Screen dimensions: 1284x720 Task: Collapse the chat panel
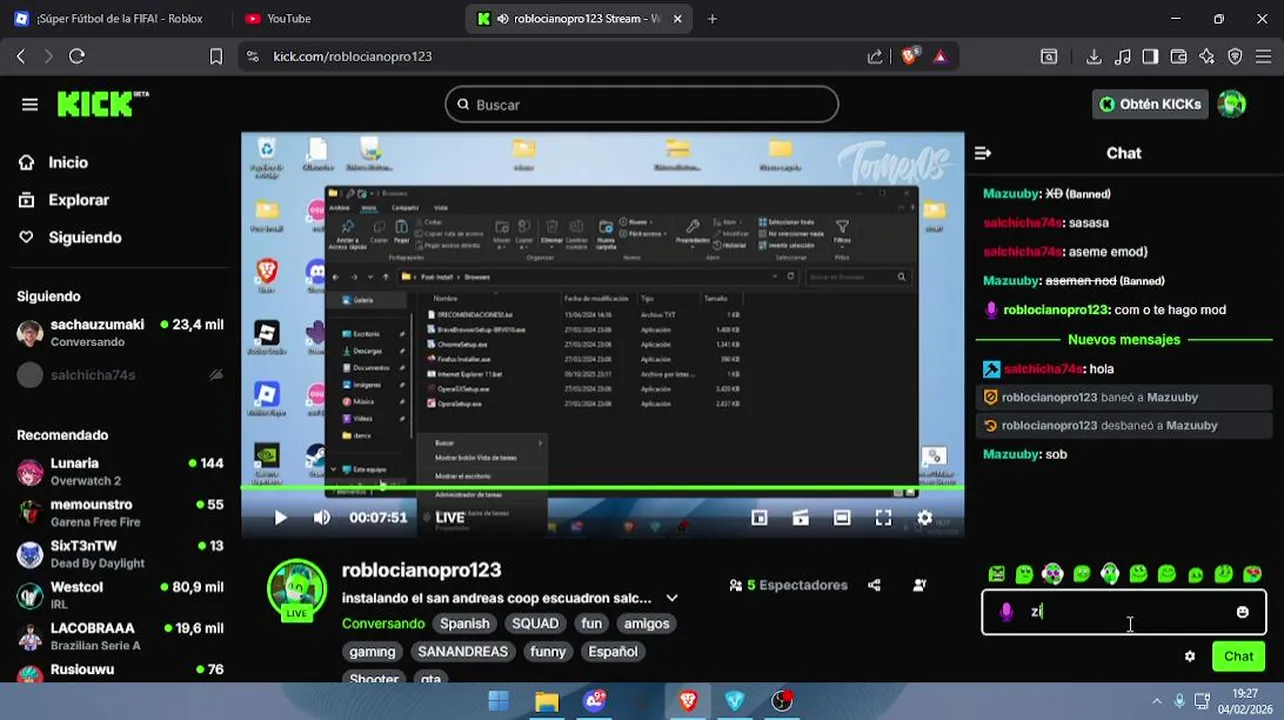click(x=983, y=153)
